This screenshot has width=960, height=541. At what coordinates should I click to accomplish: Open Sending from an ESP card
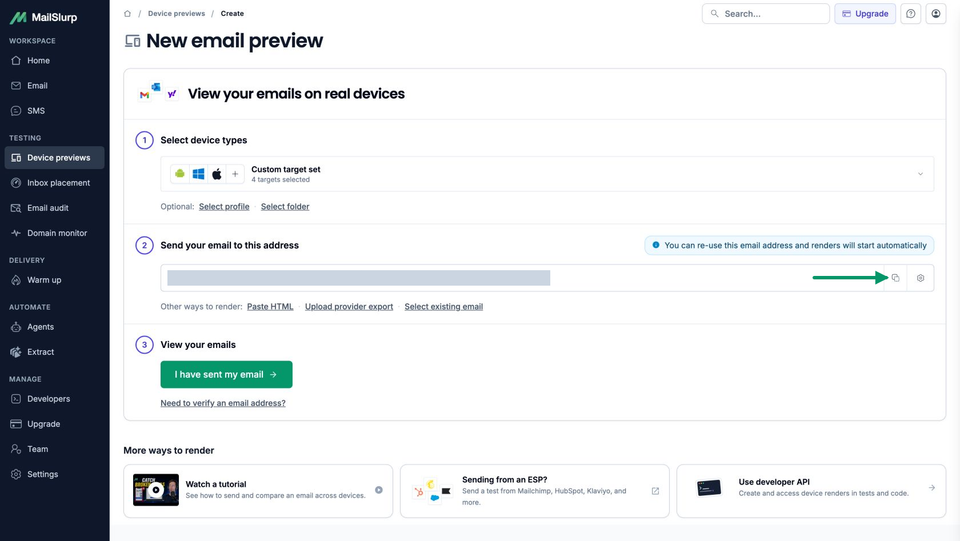point(534,491)
